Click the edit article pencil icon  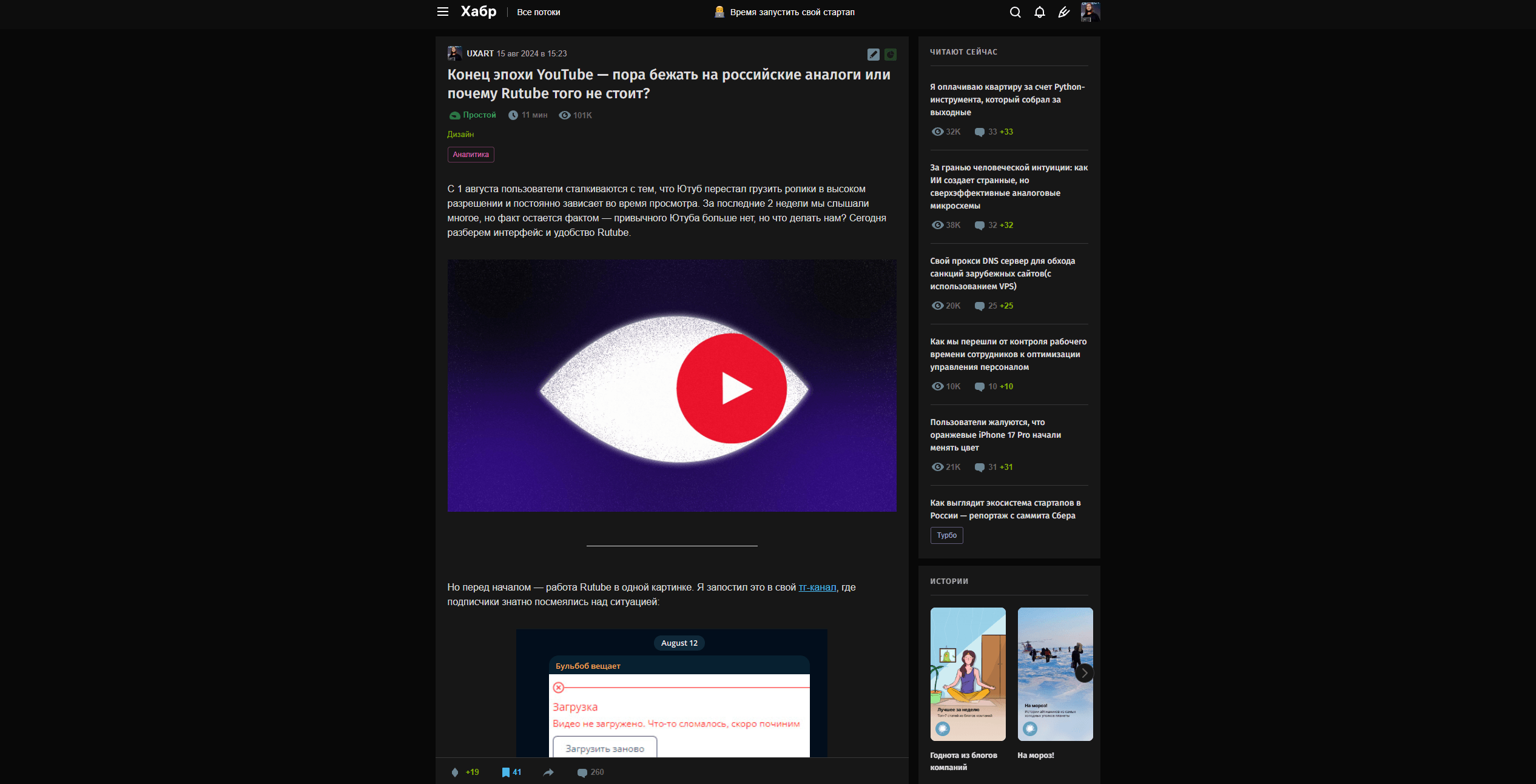pyautogui.click(x=873, y=55)
